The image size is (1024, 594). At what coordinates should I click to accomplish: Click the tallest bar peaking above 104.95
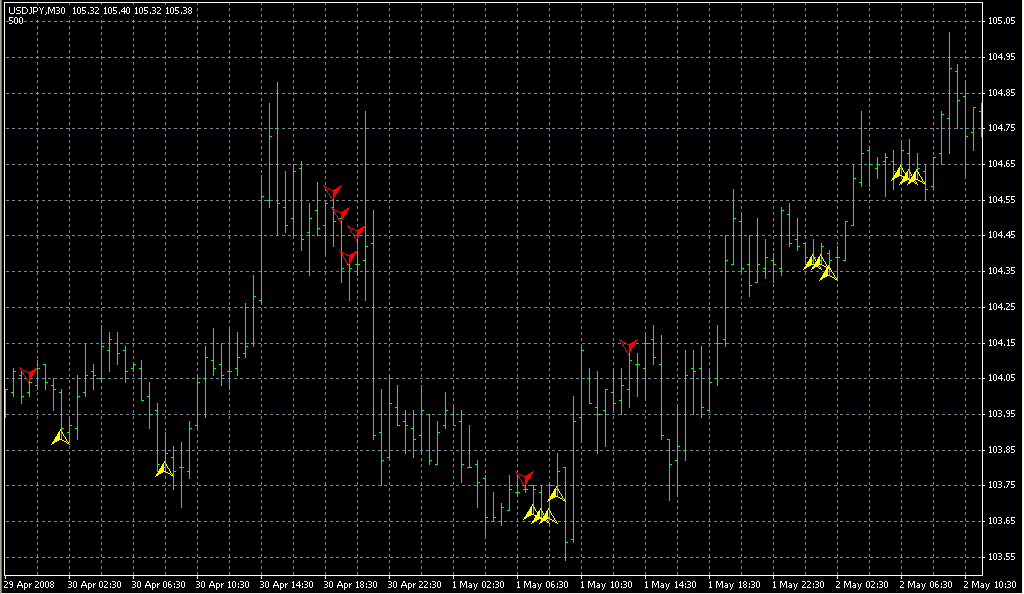point(950,93)
